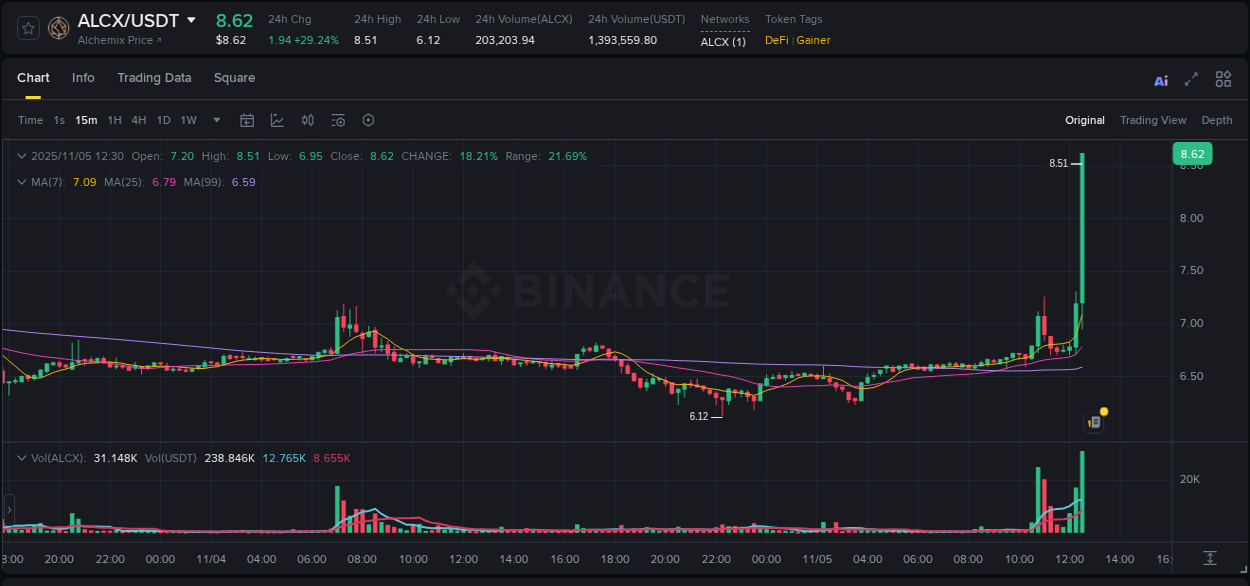Viewport: 1250px width, 586px height.
Task: Collapse the Vol(ALCX) volume panel chevron
Action: click(x=21, y=458)
